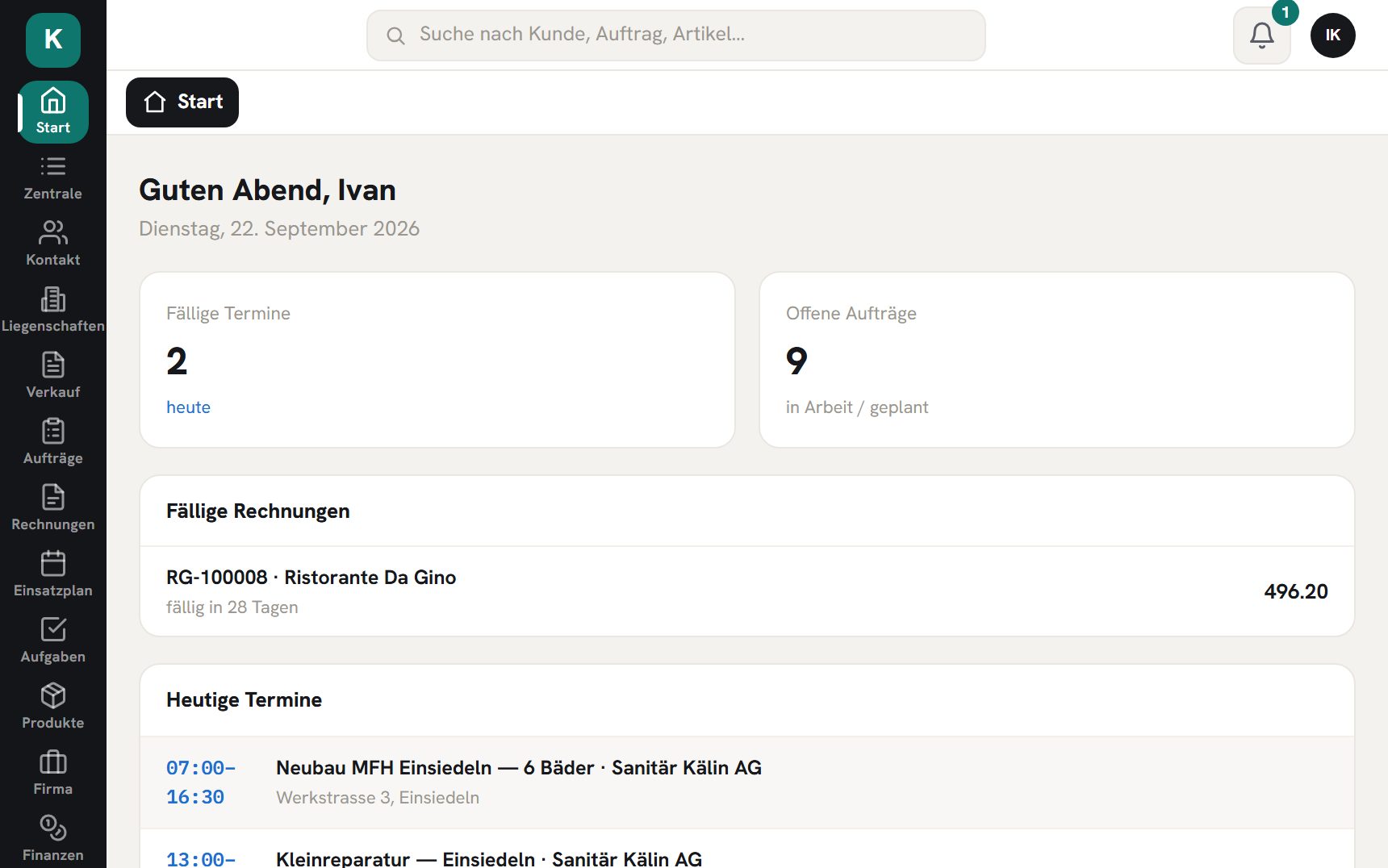Click the green K app logo
Viewport: 1388px width, 868px height.
pos(53,40)
